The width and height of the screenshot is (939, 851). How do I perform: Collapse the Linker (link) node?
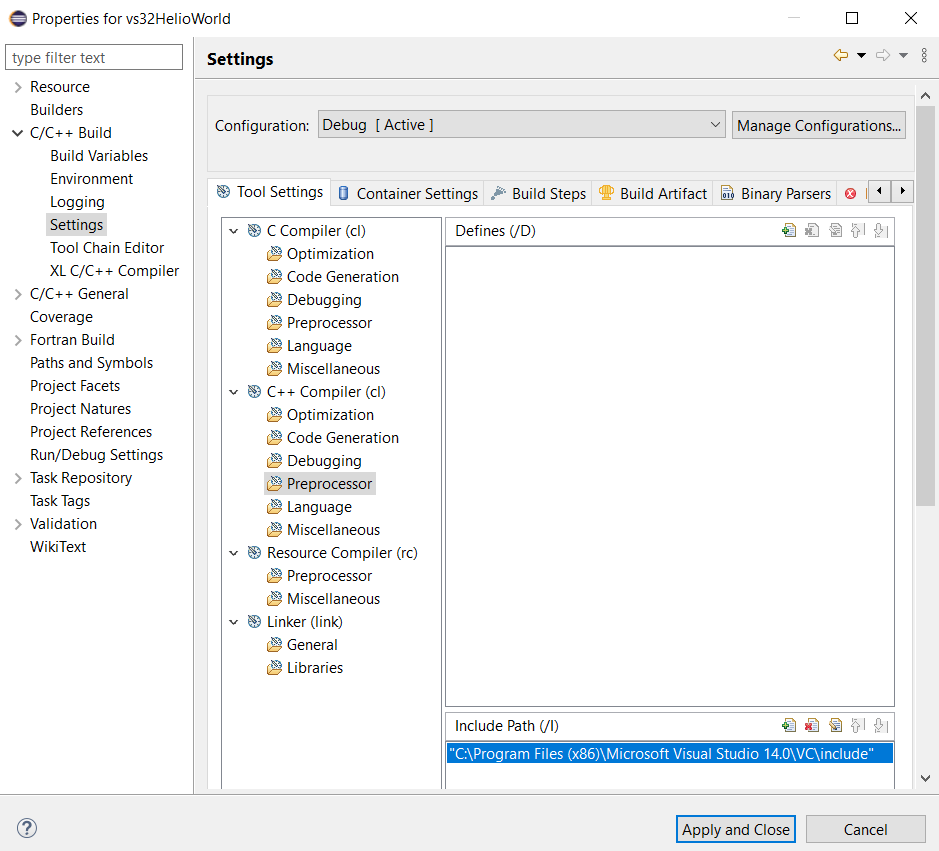234,622
